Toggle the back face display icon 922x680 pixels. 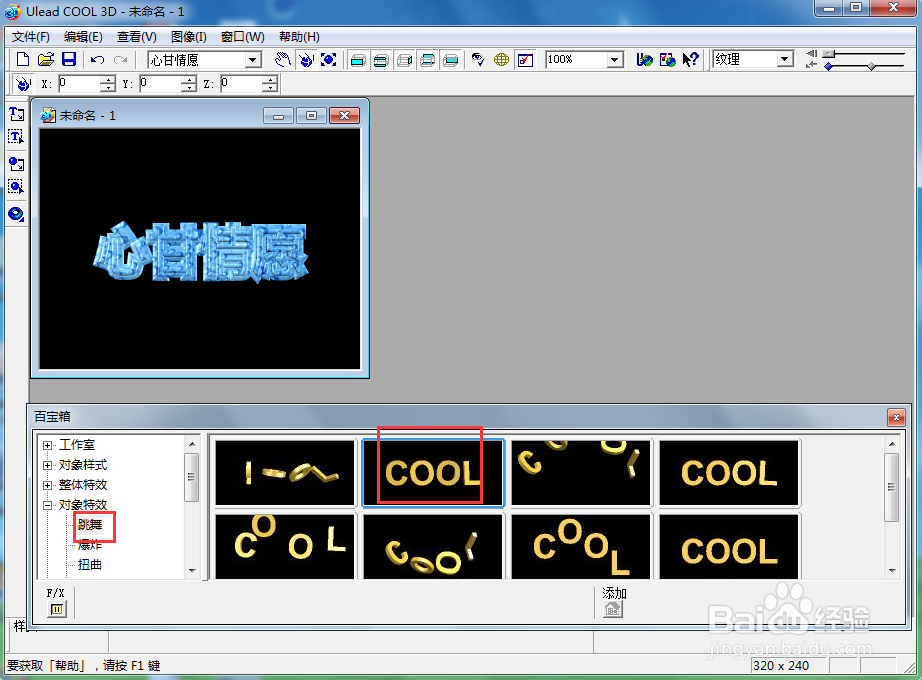tap(451, 60)
